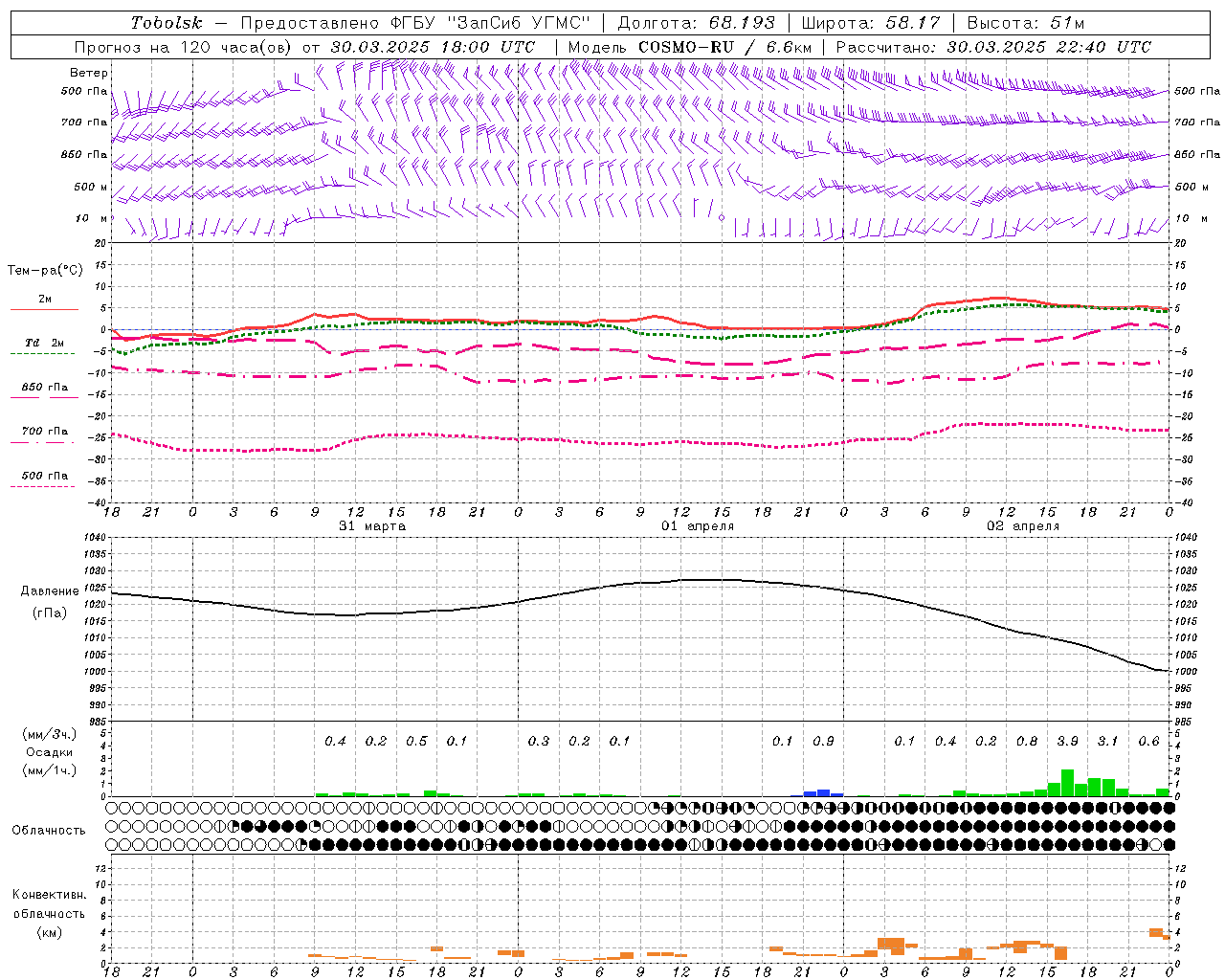1225x980 pixels.
Task: Click the 'Ветер' wind panel label
Action: (x=89, y=73)
